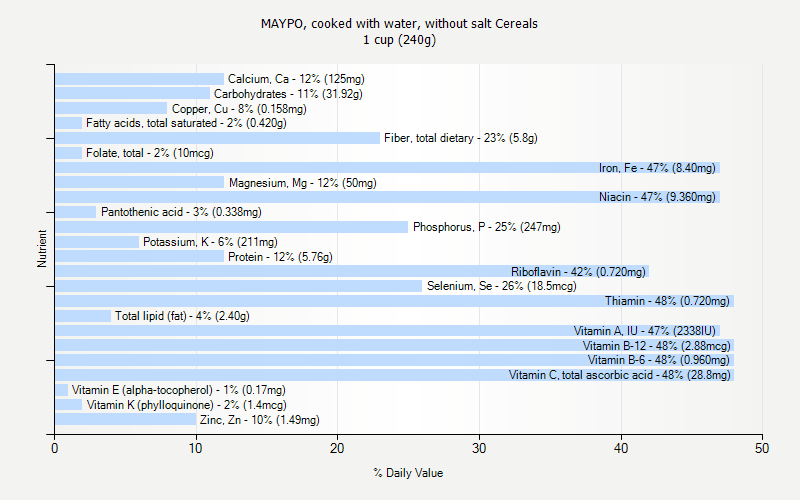Image resolution: width=800 pixels, height=500 pixels.
Task: Click the % Daily Value axis title
Action: 408,473
